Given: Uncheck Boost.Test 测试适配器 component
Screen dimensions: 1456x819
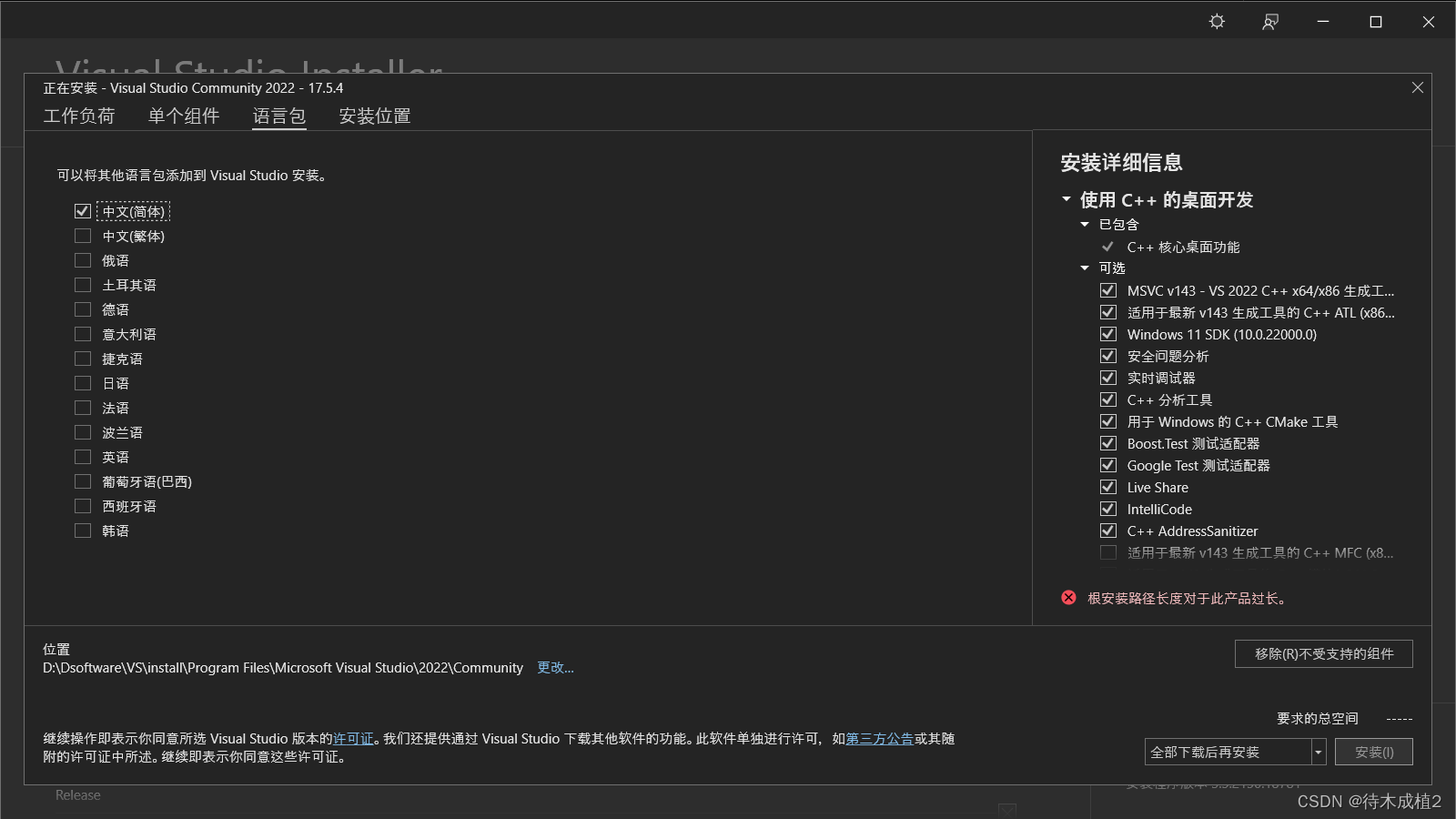Looking at the screenshot, I should [x=1108, y=443].
